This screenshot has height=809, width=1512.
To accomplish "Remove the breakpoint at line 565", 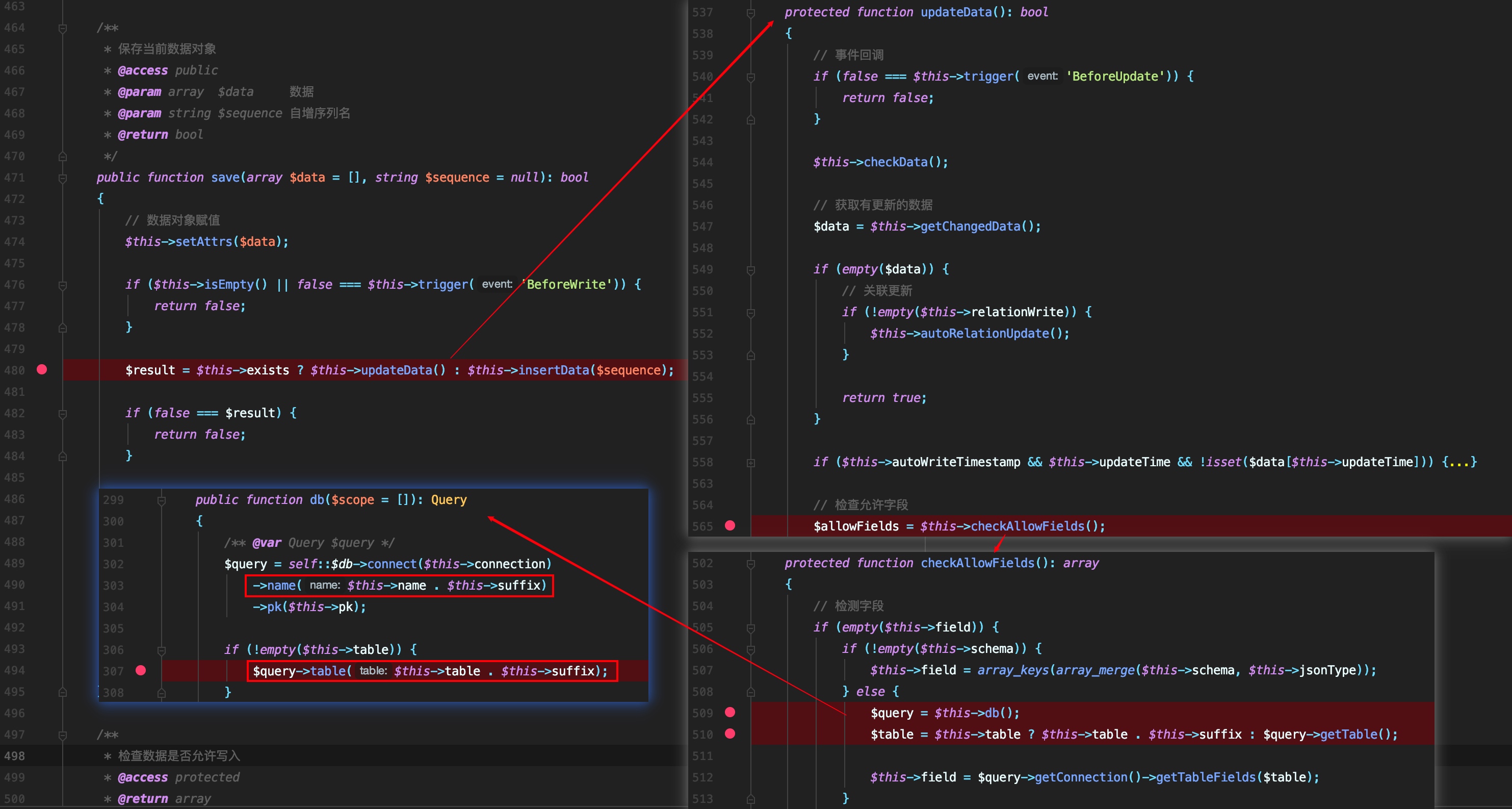I will point(730,525).
